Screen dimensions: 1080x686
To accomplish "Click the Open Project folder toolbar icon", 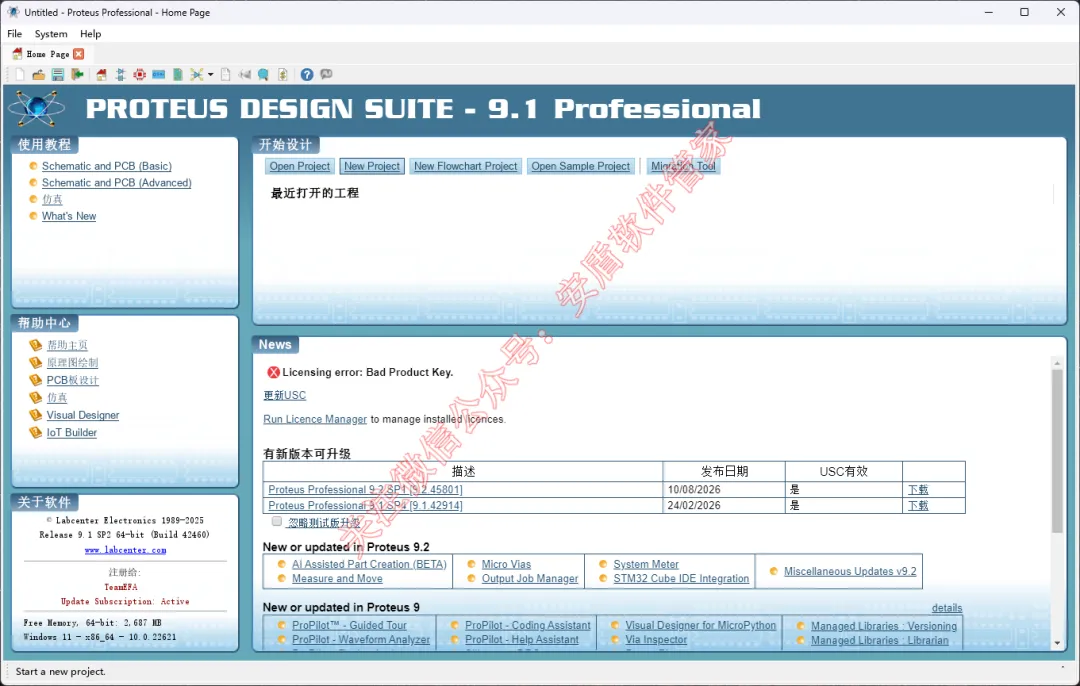I will coord(39,74).
